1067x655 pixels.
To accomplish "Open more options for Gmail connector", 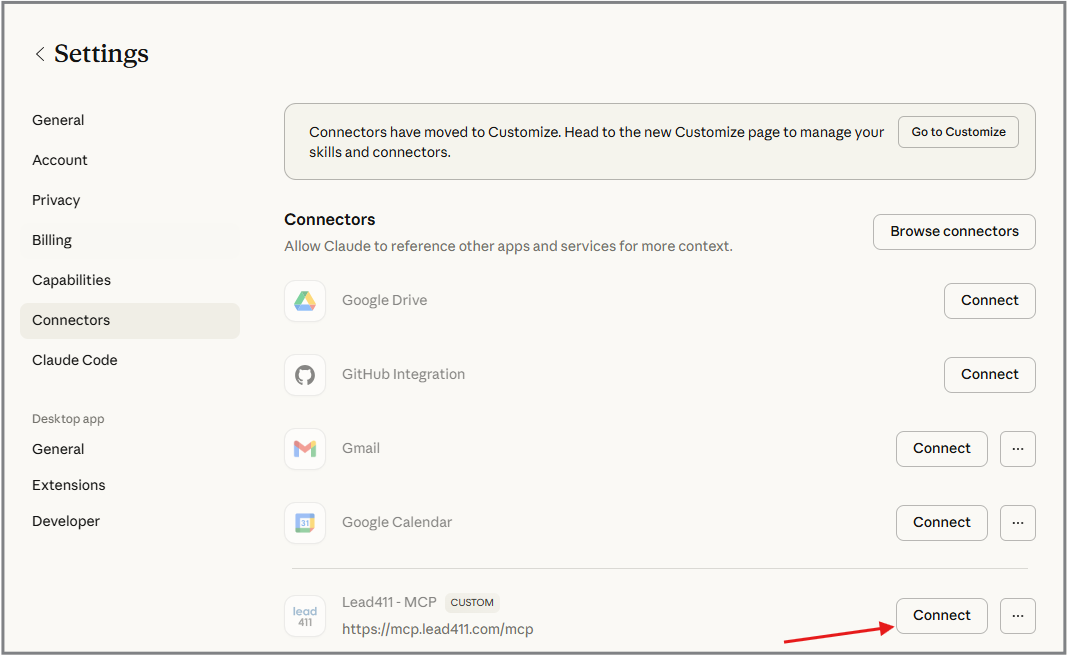I will pyautogui.click(x=1017, y=449).
